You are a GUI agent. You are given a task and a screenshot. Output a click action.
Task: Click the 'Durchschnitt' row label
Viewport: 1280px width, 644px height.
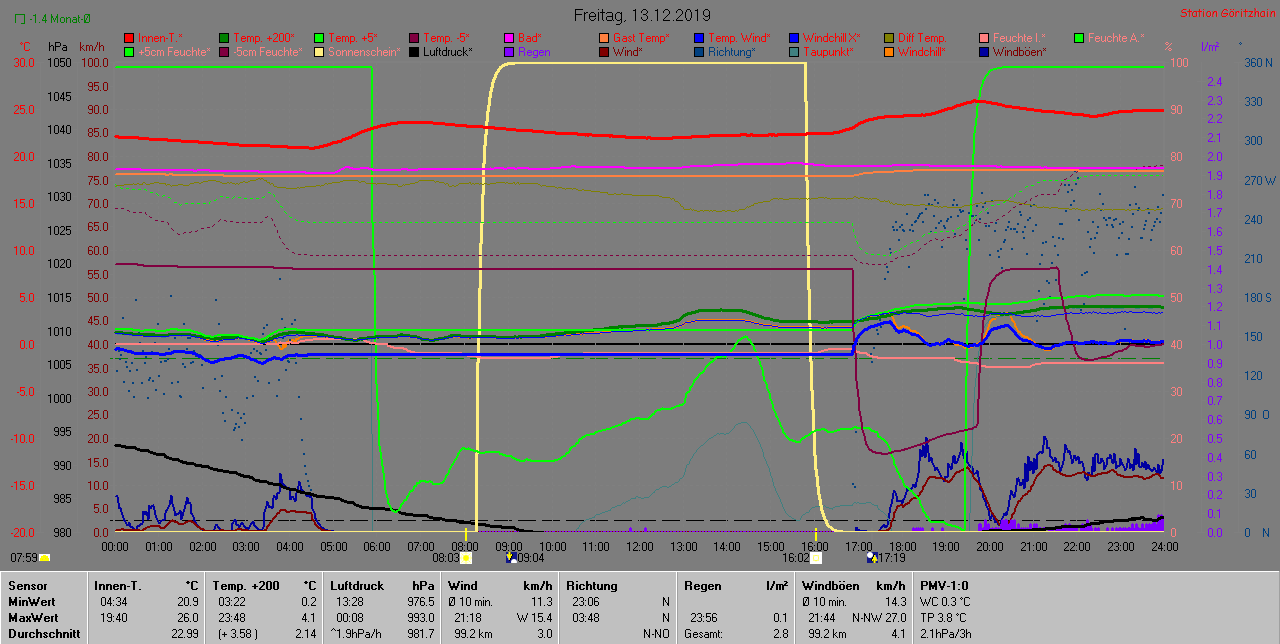43,634
